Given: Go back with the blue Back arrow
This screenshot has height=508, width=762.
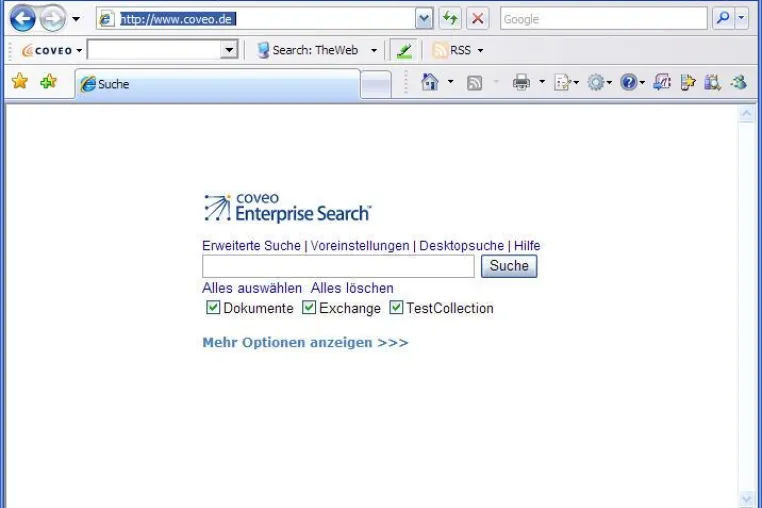Looking at the screenshot, I should [x=22, y=19].
